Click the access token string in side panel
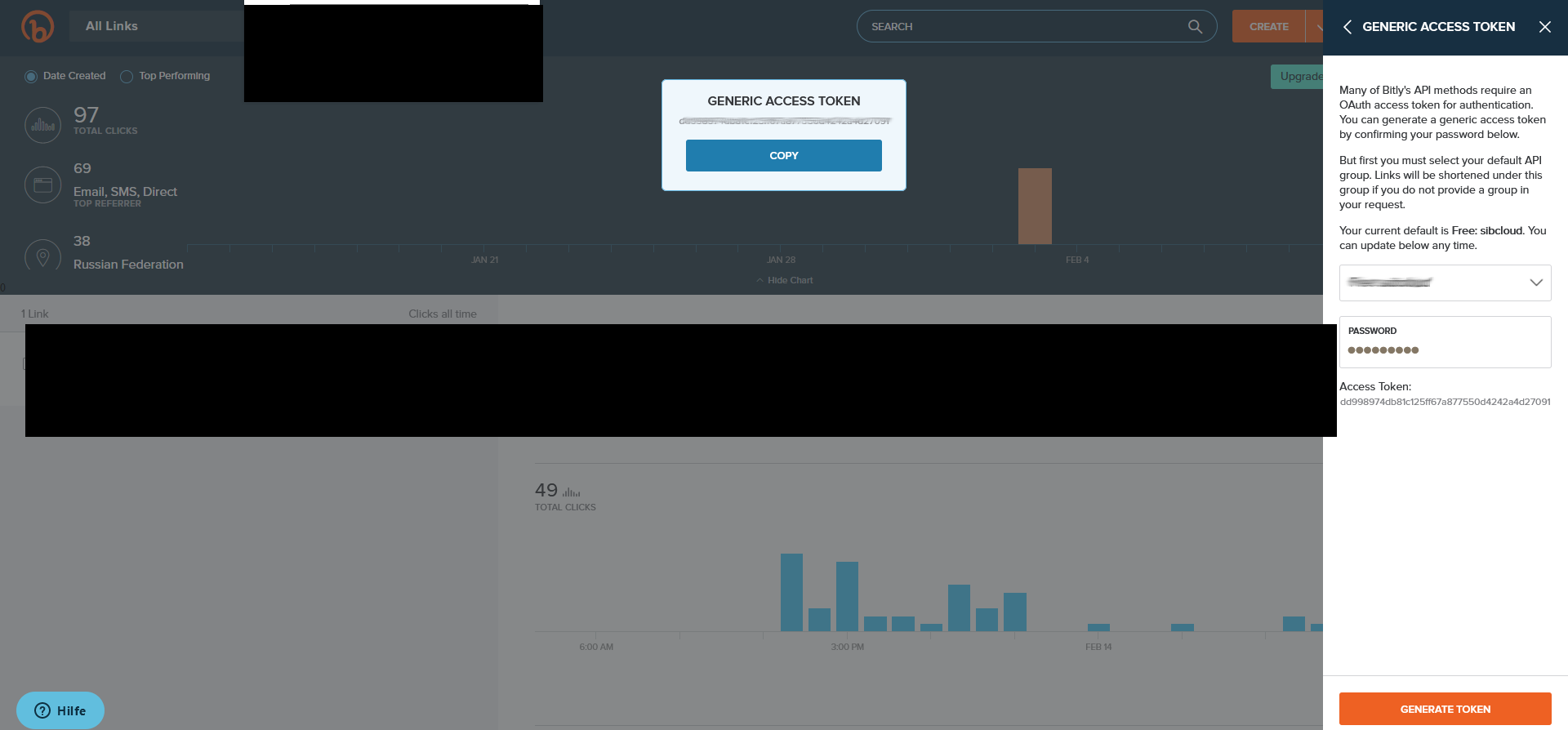The image size is (1568, 730). (x=1445, y=402)
